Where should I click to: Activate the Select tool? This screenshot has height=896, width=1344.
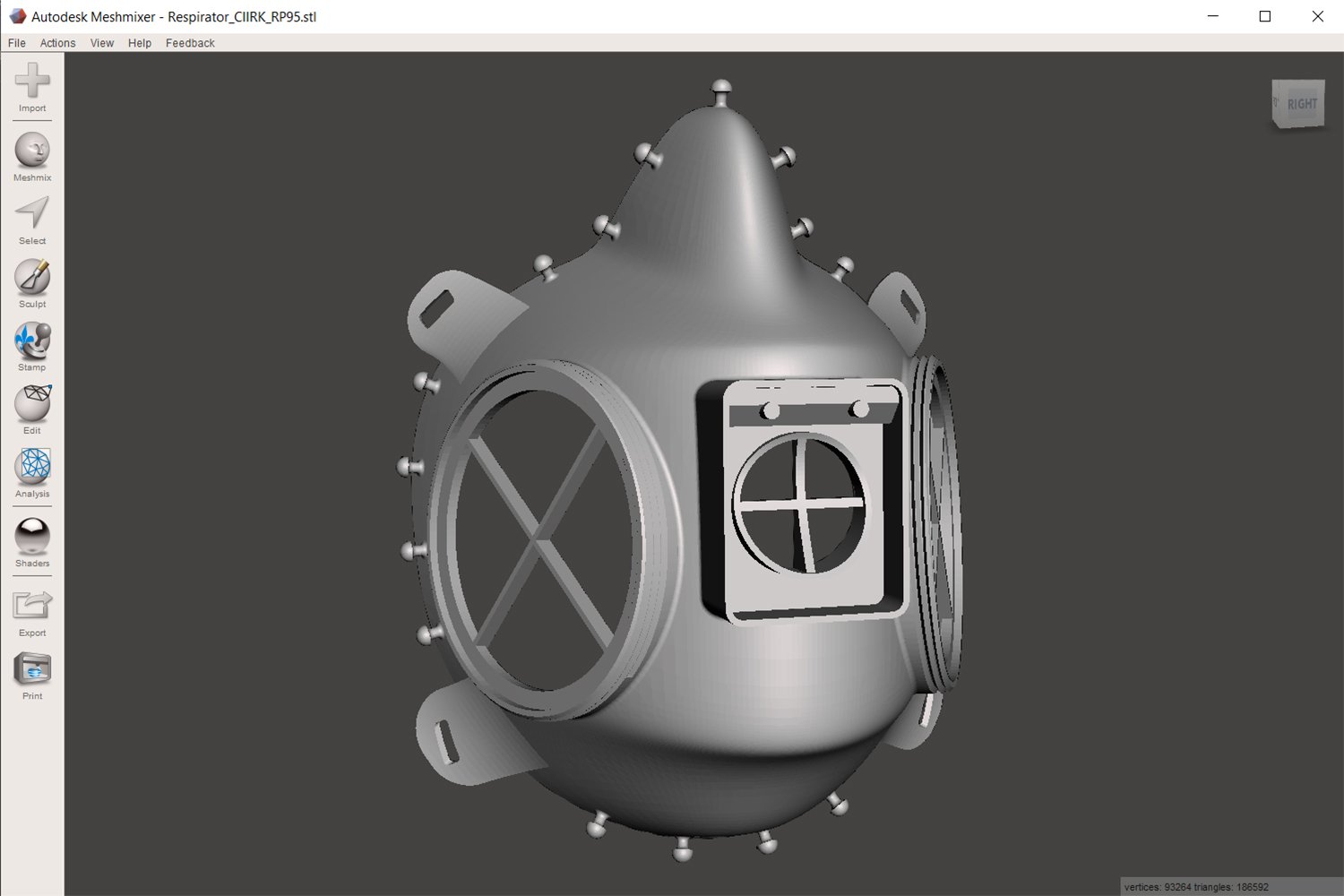tap(32, 220)
